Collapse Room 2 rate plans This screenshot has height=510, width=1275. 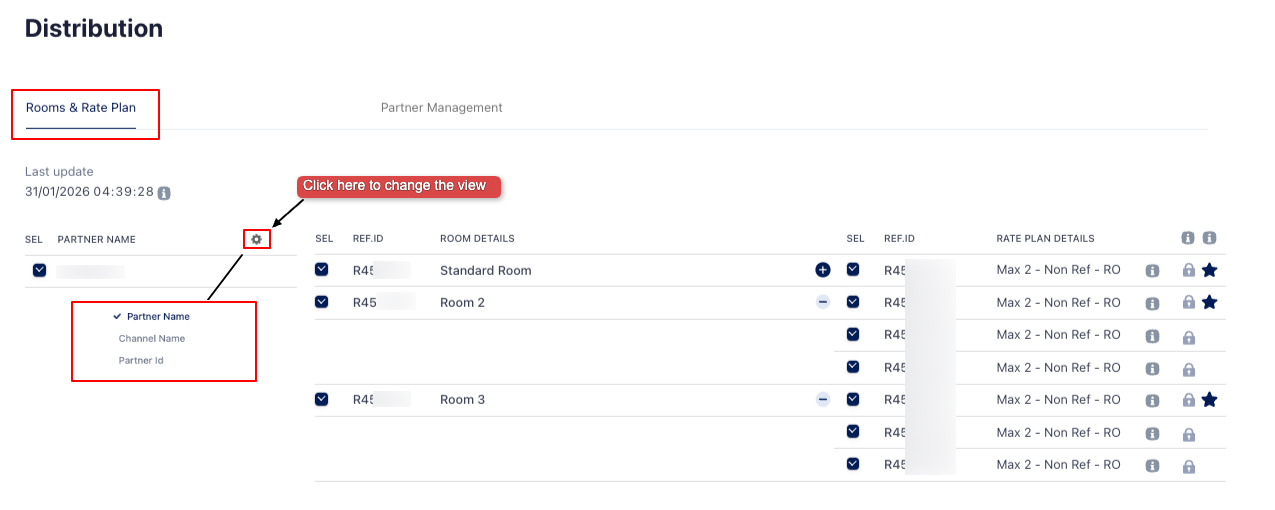coord(822,302)
